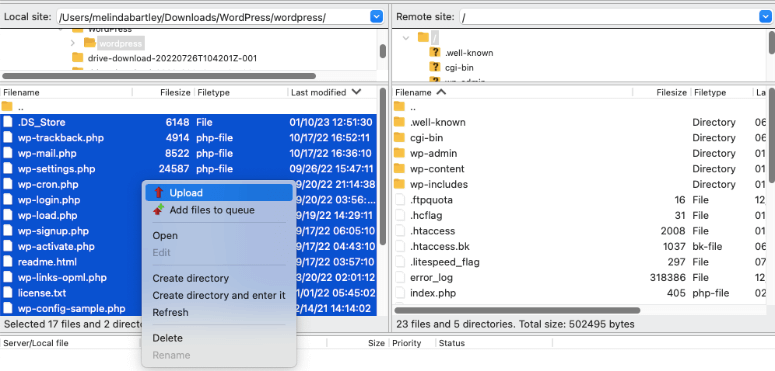Image resolution: width=775 pixels, height=371 pixels.
Task: Click the wp-load.php file icon
Action: coord(7,215)
